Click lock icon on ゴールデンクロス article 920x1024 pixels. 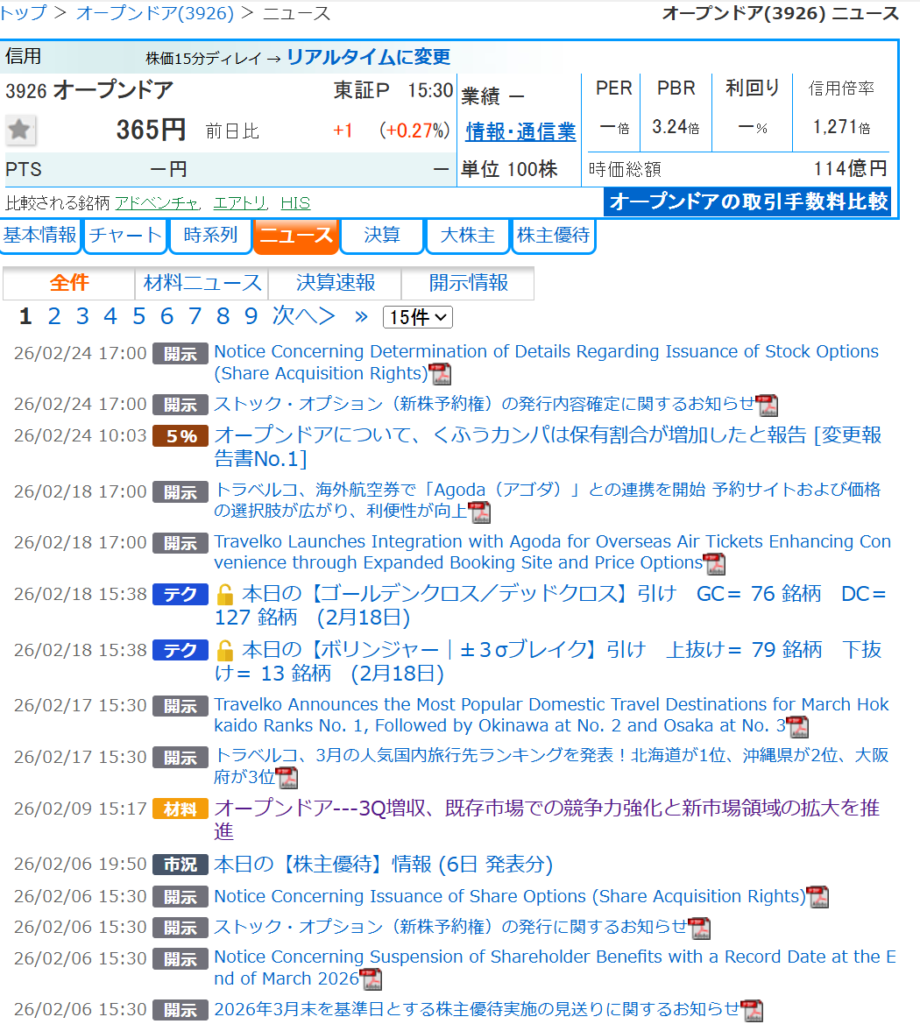click(x=225, y=595)
